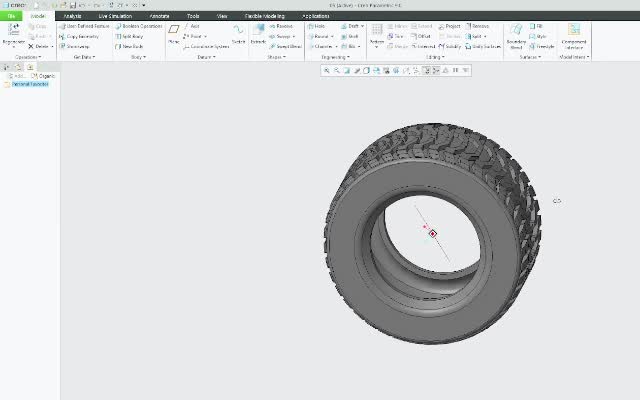640x400 pixels.
Task: Select the Trim editing tool
Action: 395,36
